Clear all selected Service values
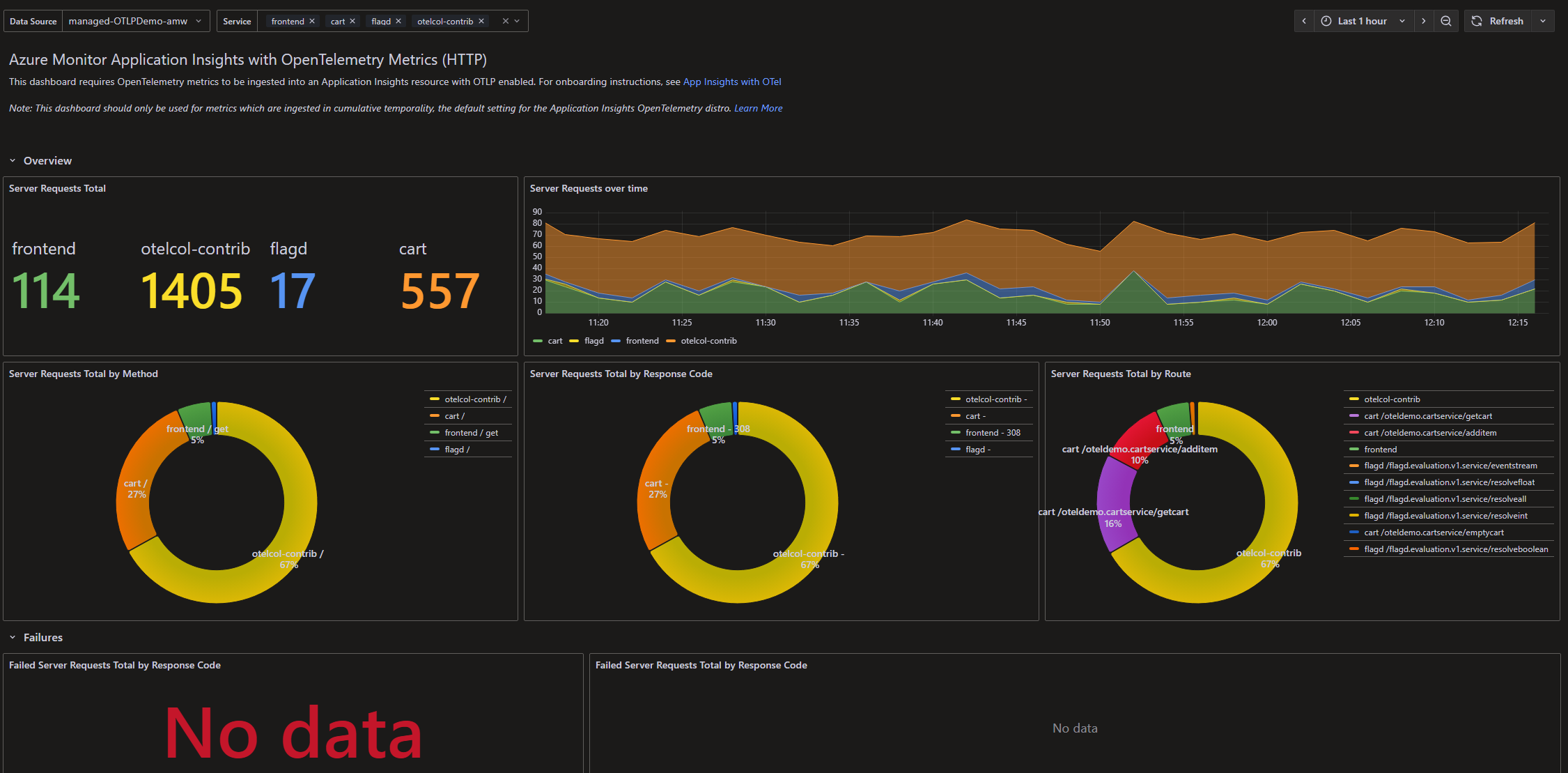 point(506,22)
